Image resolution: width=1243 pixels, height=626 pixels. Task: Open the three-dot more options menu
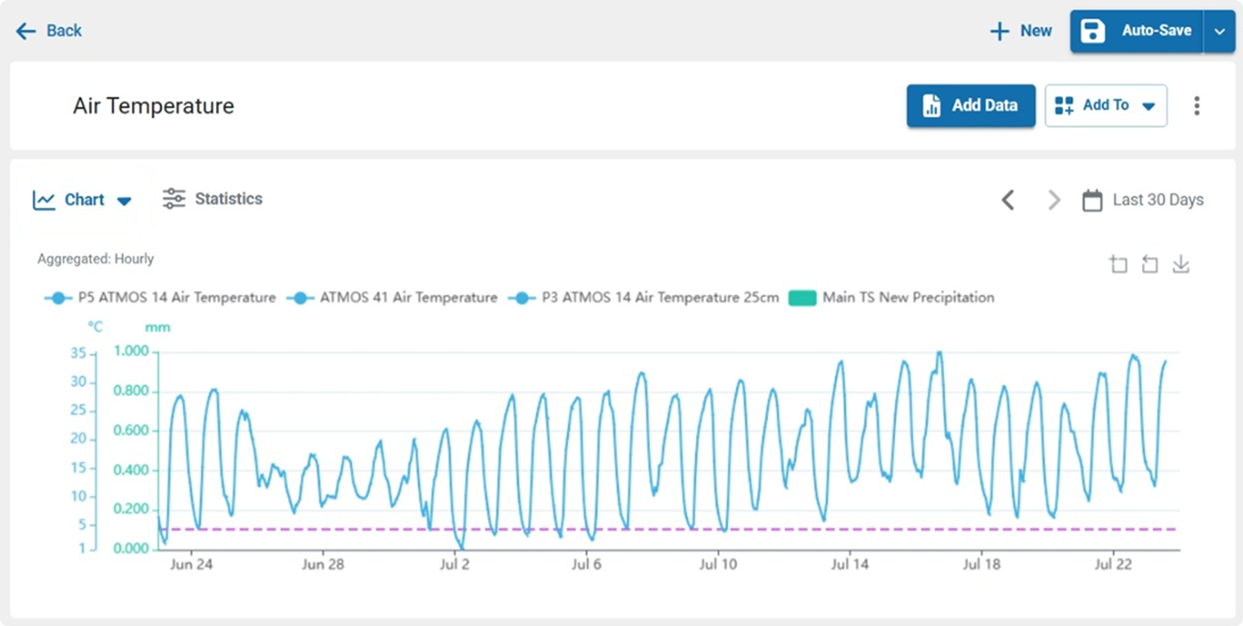coord(1196,106)
